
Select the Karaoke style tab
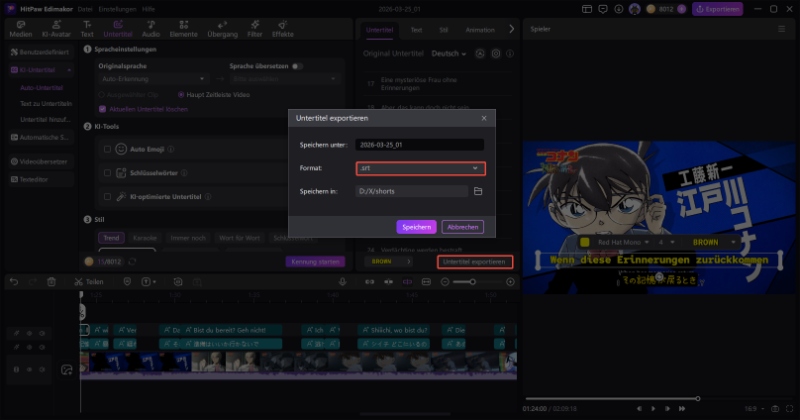coord(144,238)
